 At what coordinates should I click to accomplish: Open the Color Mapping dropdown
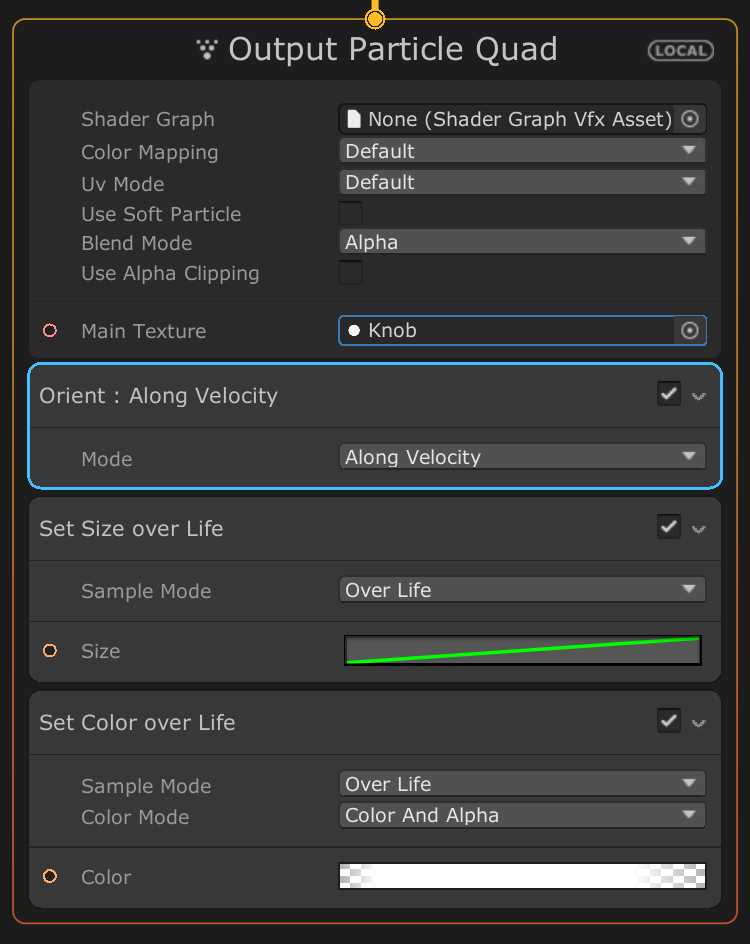(522, 151)
